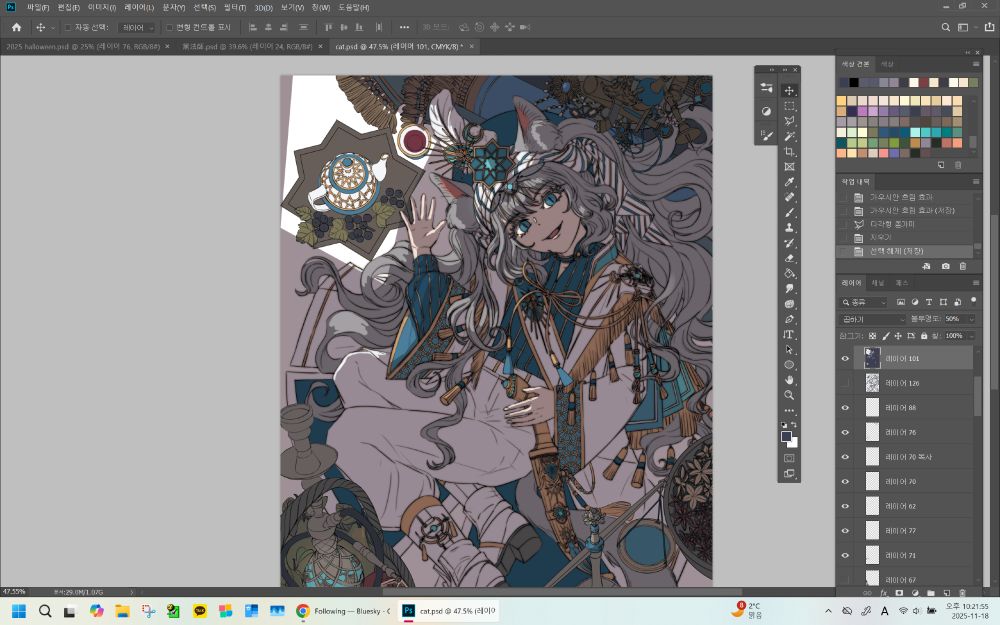
Task: Select the Paint Bucket tool
Action: (789, 274)
